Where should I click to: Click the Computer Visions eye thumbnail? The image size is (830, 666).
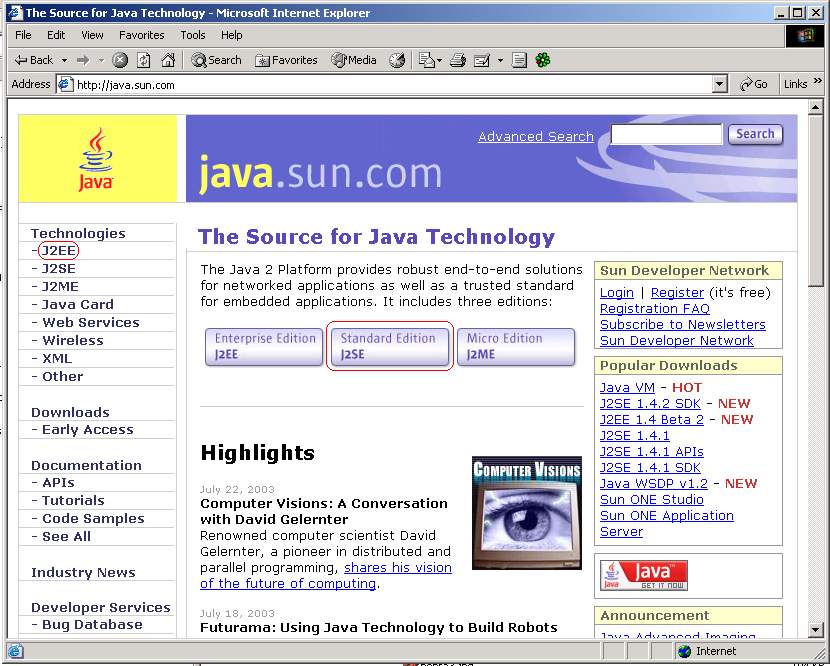click(527, 513)
